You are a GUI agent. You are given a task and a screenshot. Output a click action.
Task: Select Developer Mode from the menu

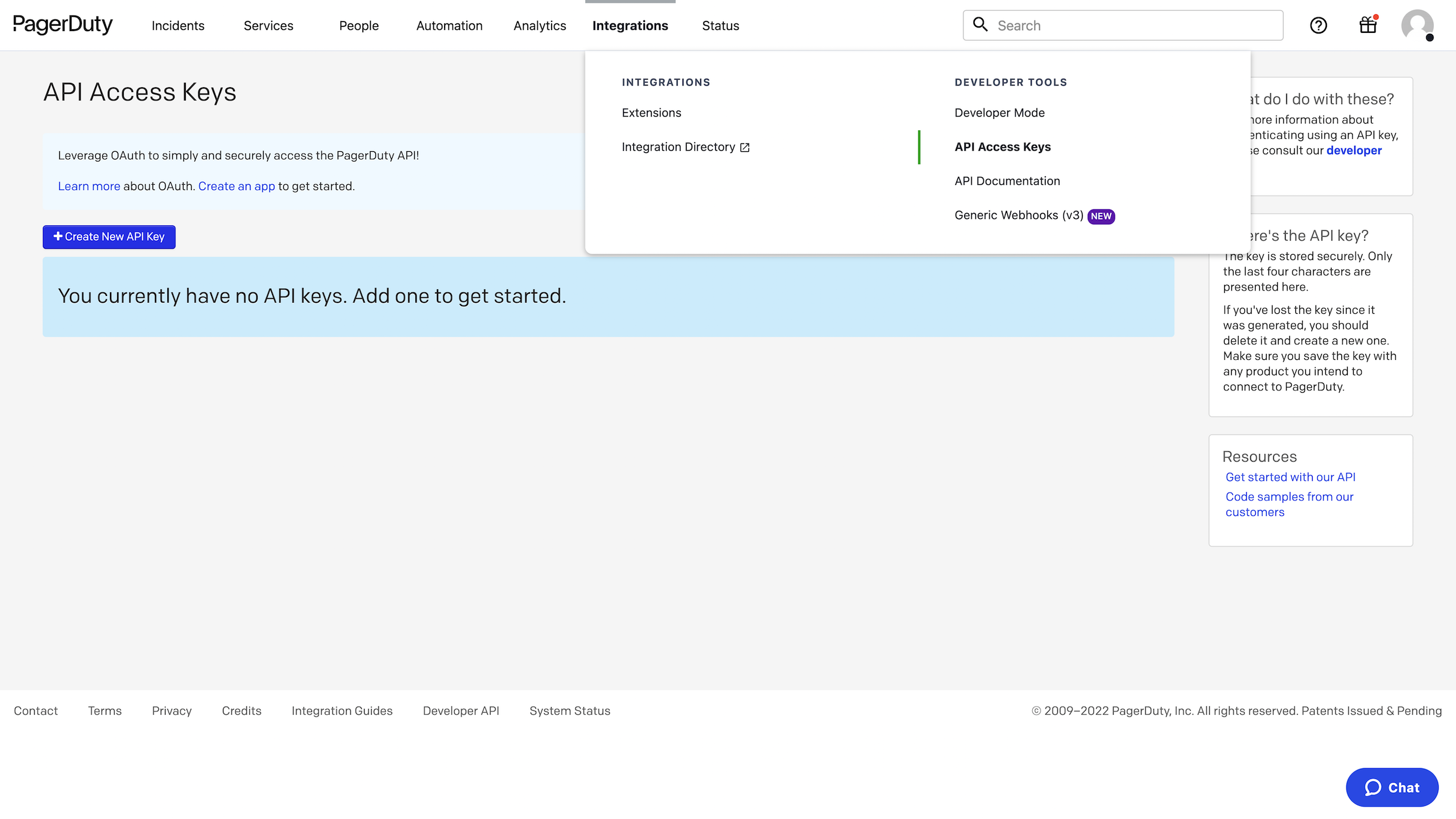[x=999, y=112]
